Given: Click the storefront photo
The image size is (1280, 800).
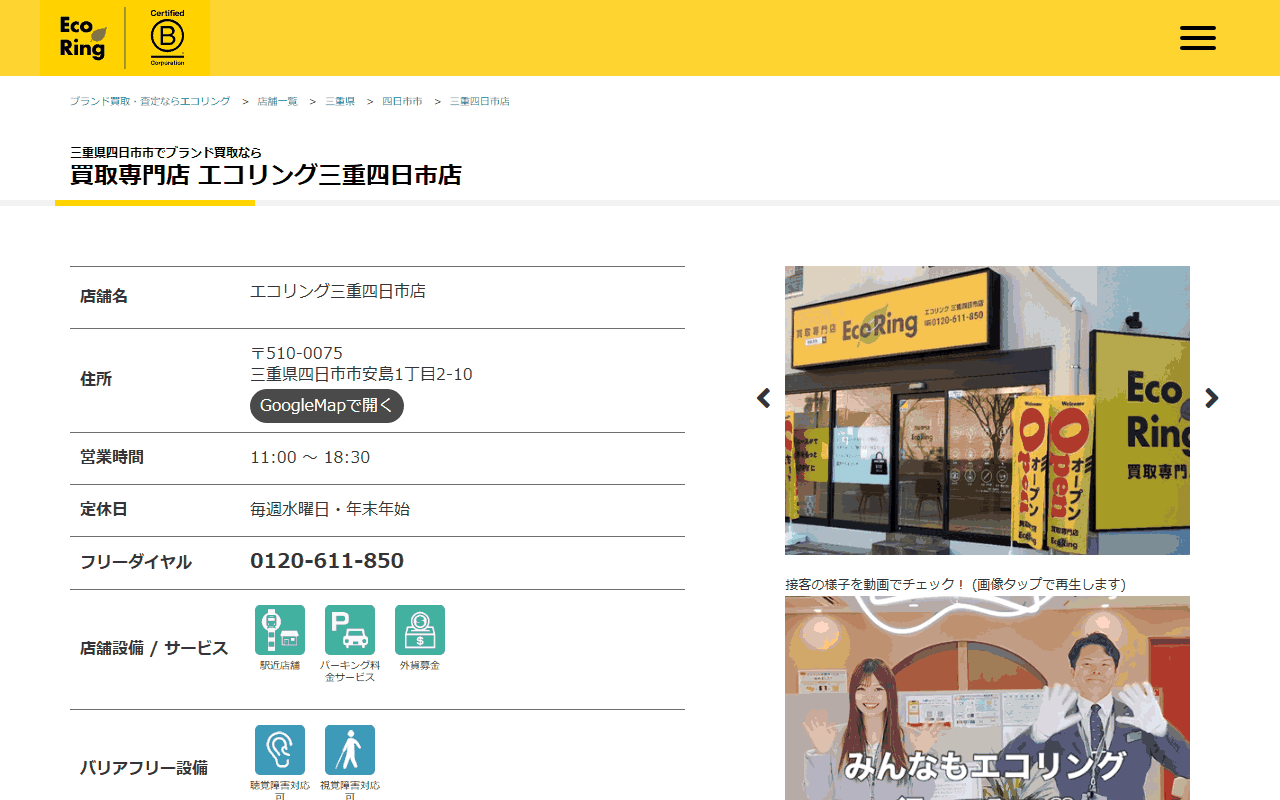Looking at the screenshot, I should pos(987,410).
